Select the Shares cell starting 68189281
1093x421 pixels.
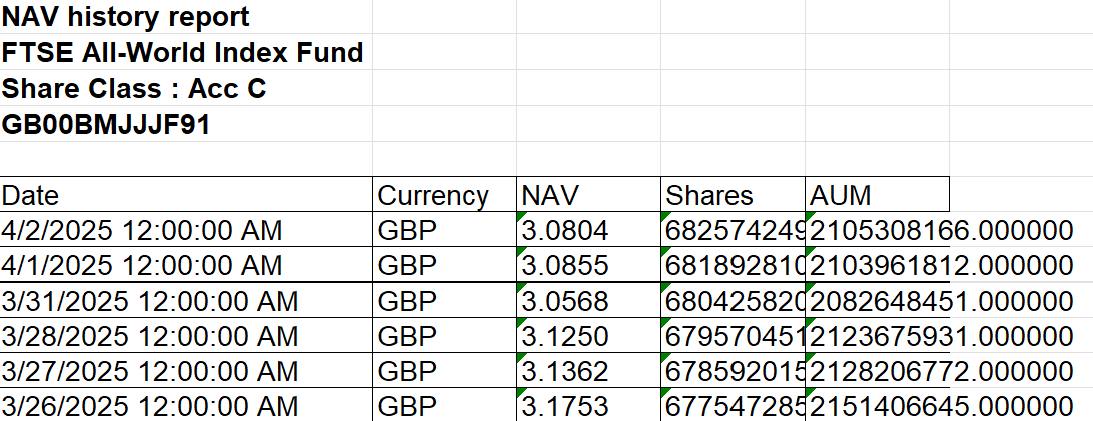pyautogui.click(x=733, y=265)
